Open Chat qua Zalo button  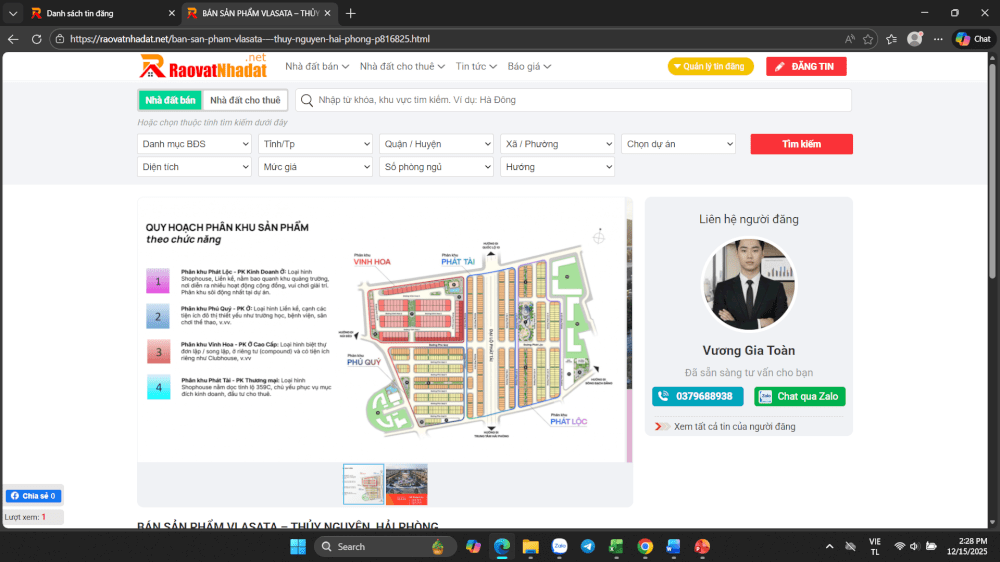[x=798, y=396]
